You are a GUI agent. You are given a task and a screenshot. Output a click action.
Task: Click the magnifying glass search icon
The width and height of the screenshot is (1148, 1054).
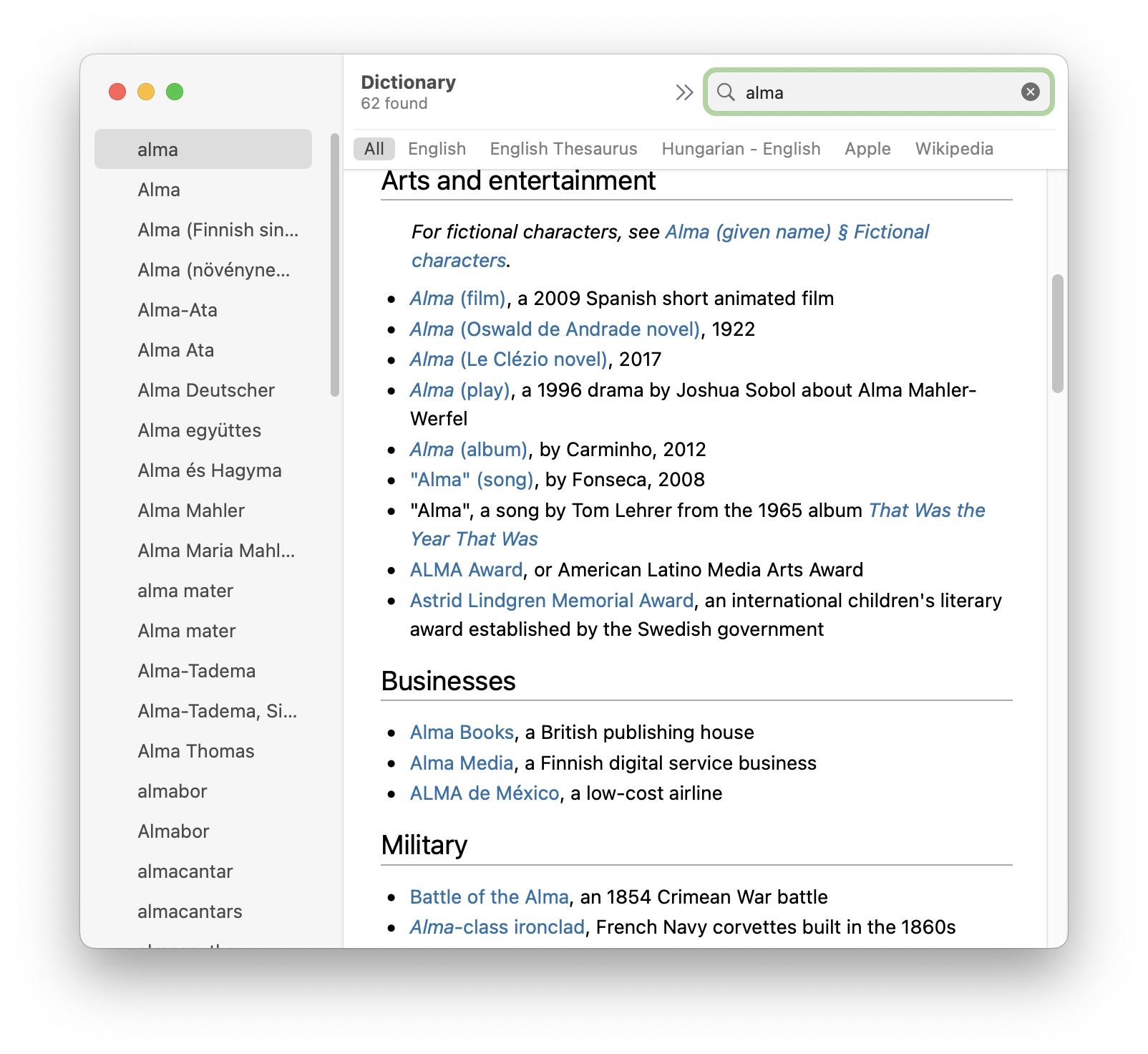pyautogui.click(x=726, y=92)
